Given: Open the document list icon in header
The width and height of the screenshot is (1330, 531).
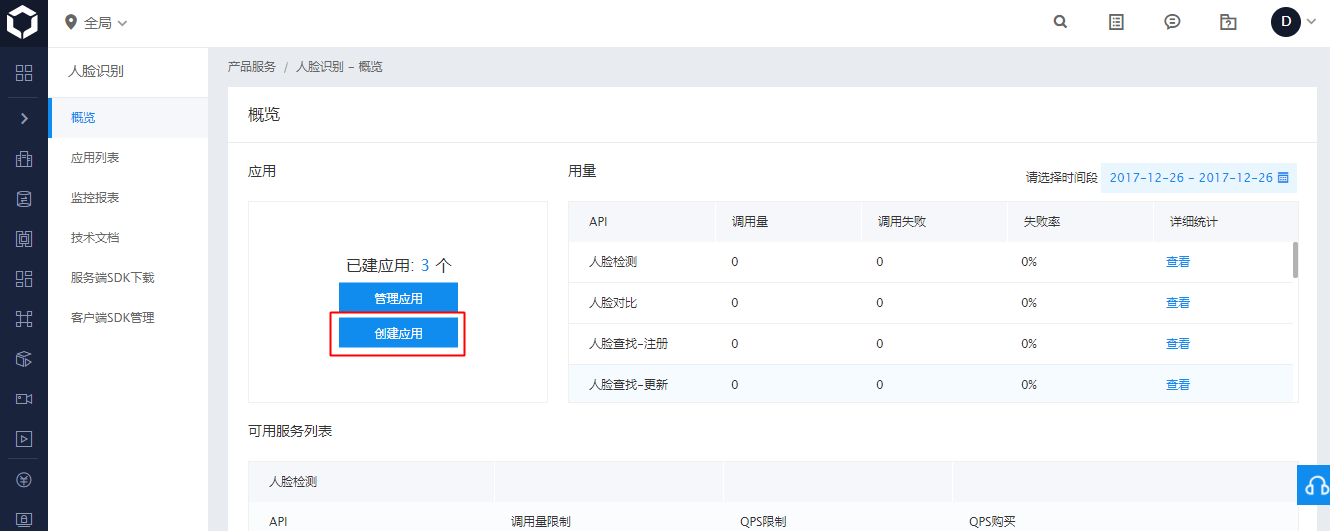Looking at the screenshot, I should tap(1117, 22).
